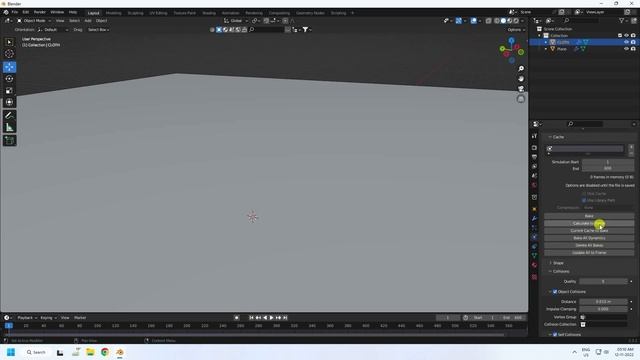Image resolution: width=640 pixels, height=360 pixels.
Task: Toggle the Self Collisions checkbox
Action: (x=555, y=335)
